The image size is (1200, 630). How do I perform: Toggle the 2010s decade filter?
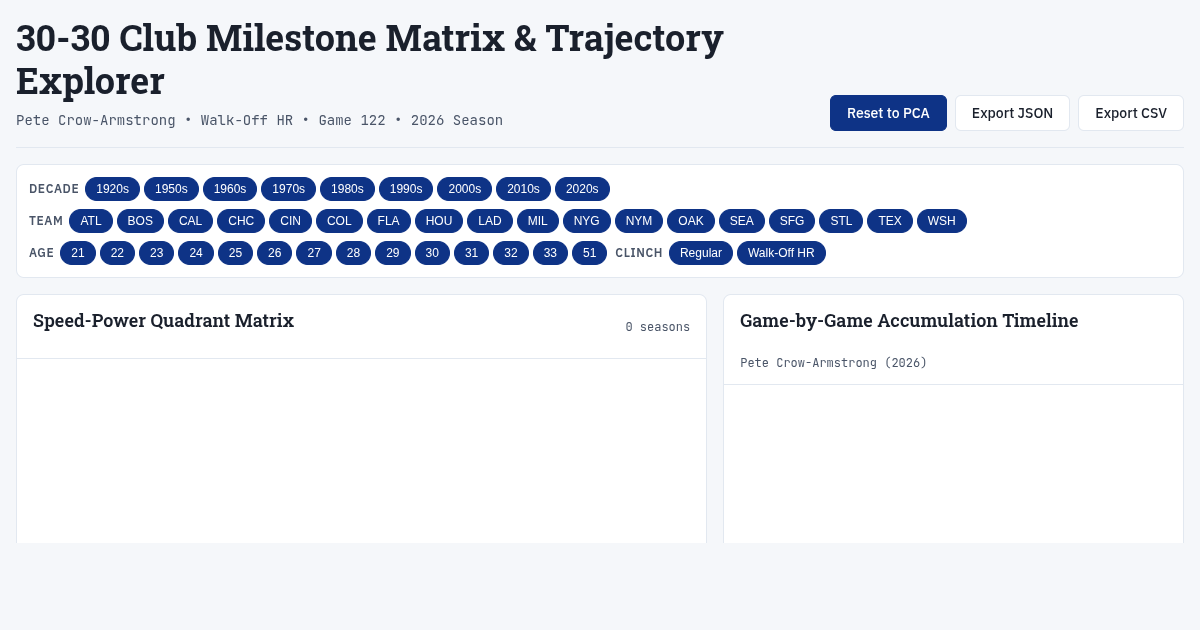pyautogui.click(x=523, y=189)
